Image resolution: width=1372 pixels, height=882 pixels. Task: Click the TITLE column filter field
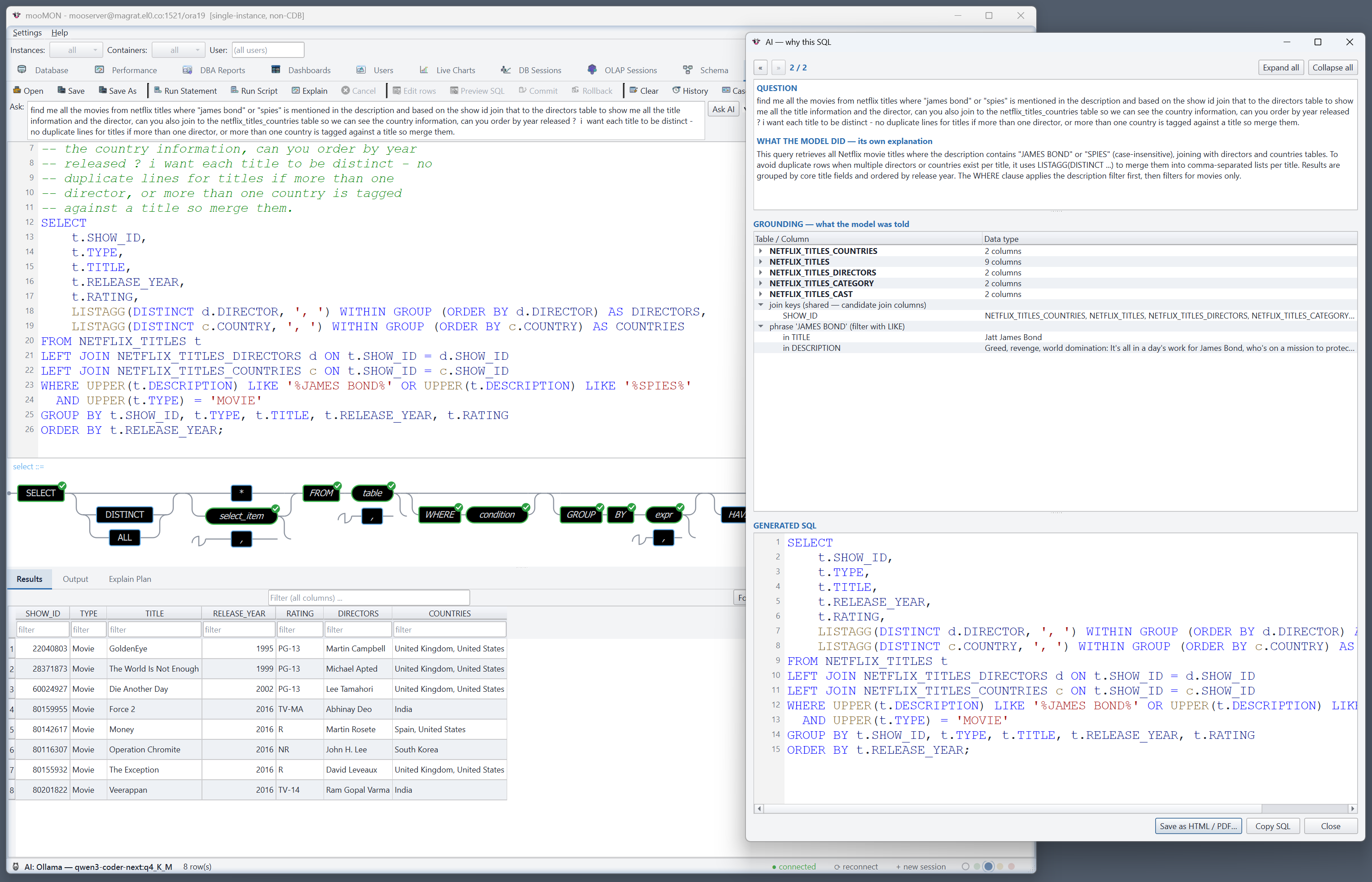[154, 629]
